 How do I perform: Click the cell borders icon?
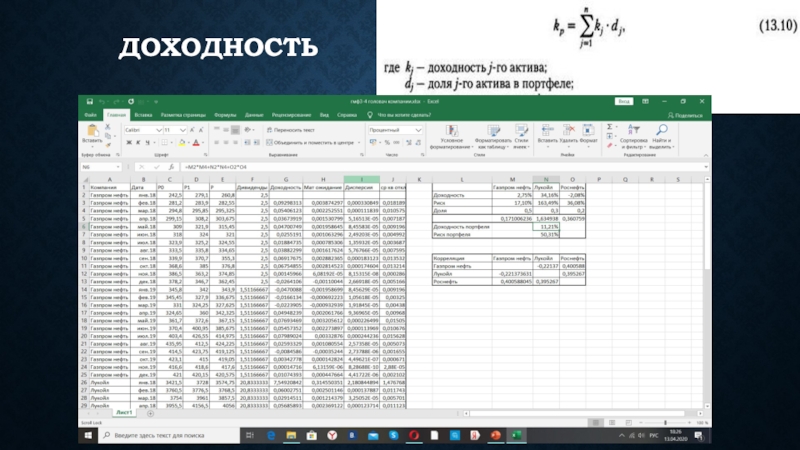click(x=164, y=143)
